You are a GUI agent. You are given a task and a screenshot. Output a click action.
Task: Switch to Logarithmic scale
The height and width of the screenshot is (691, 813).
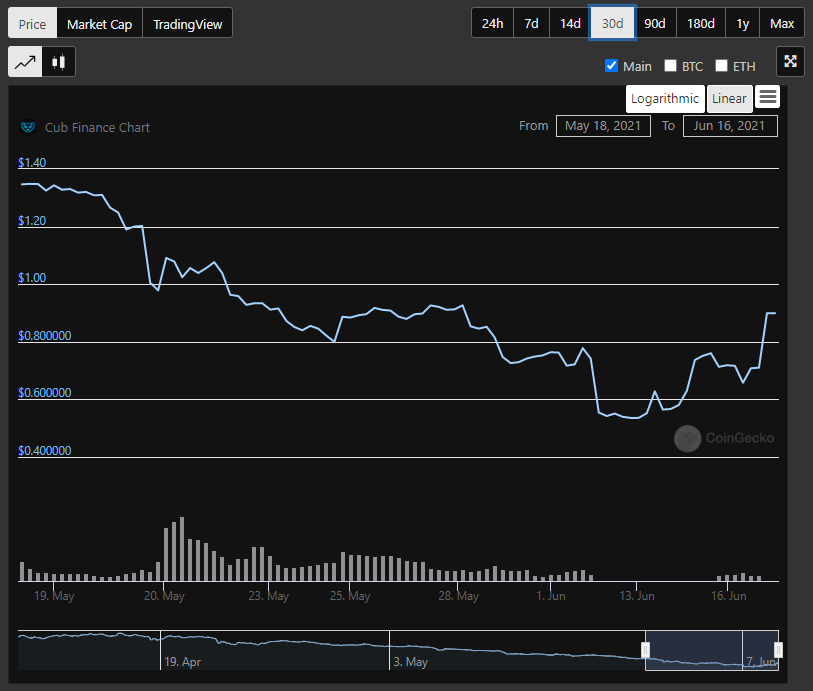(x=665, y=98)
